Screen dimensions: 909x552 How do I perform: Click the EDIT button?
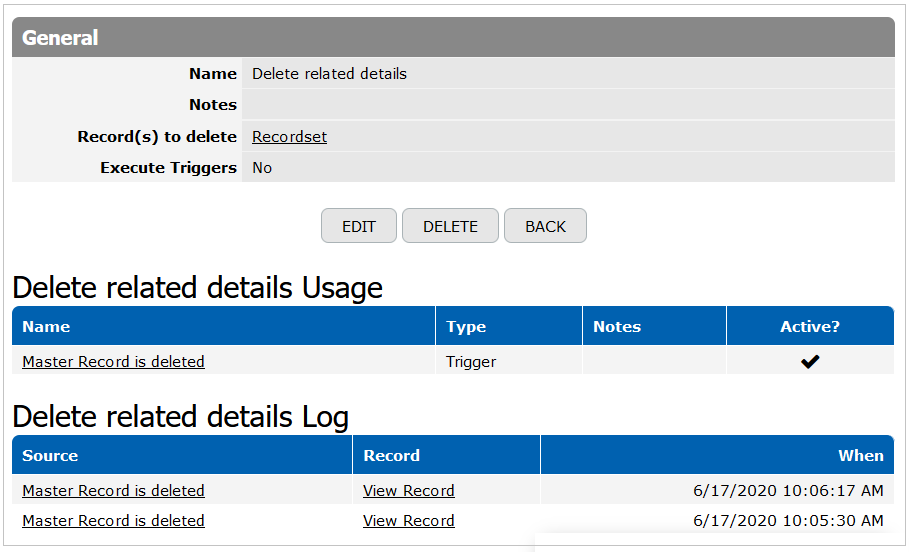click(x=359, y=226)
